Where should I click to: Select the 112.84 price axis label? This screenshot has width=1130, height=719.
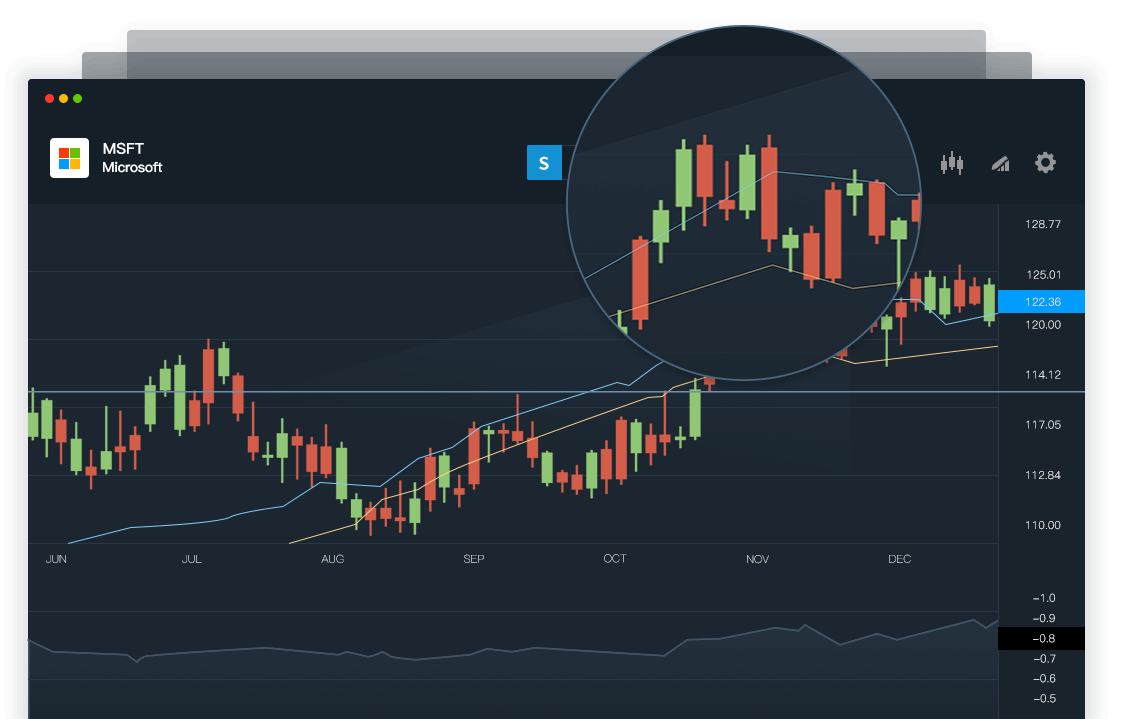pyautogui.click(x=1043, y=475)
